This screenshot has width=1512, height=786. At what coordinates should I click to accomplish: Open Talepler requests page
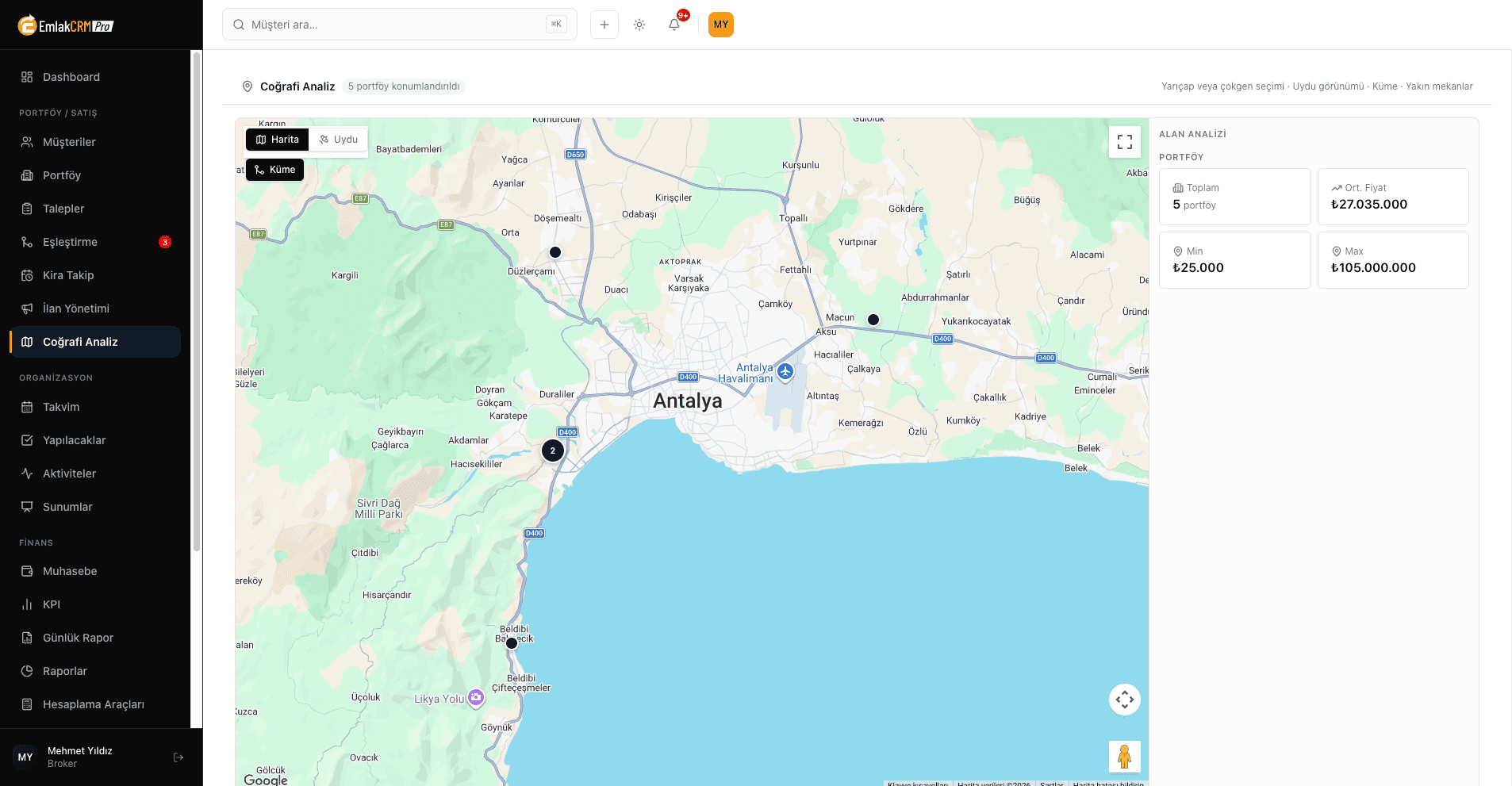click(95, 209)
